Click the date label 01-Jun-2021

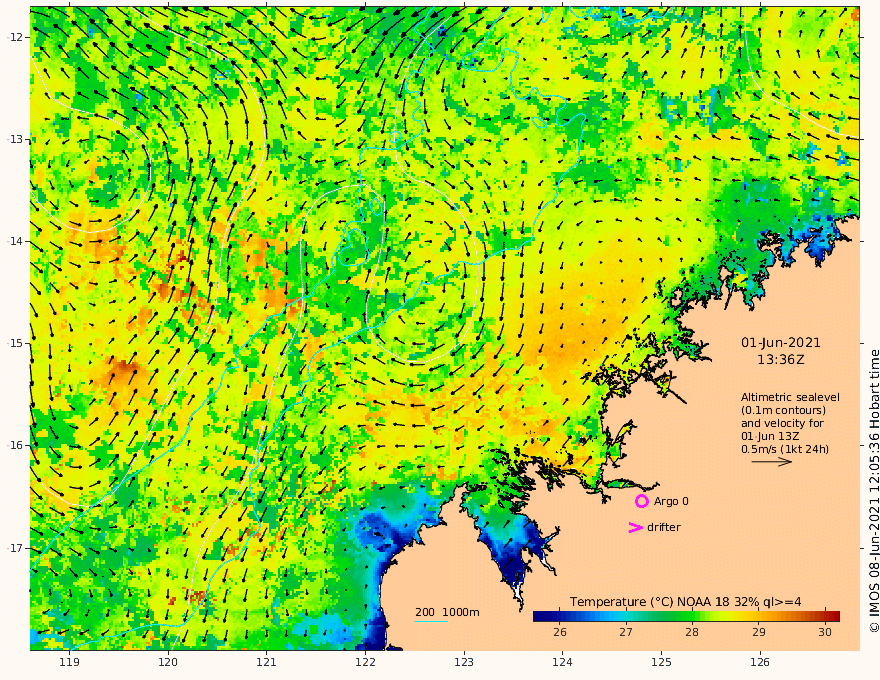pyautogui.click(x=781, y=343)
